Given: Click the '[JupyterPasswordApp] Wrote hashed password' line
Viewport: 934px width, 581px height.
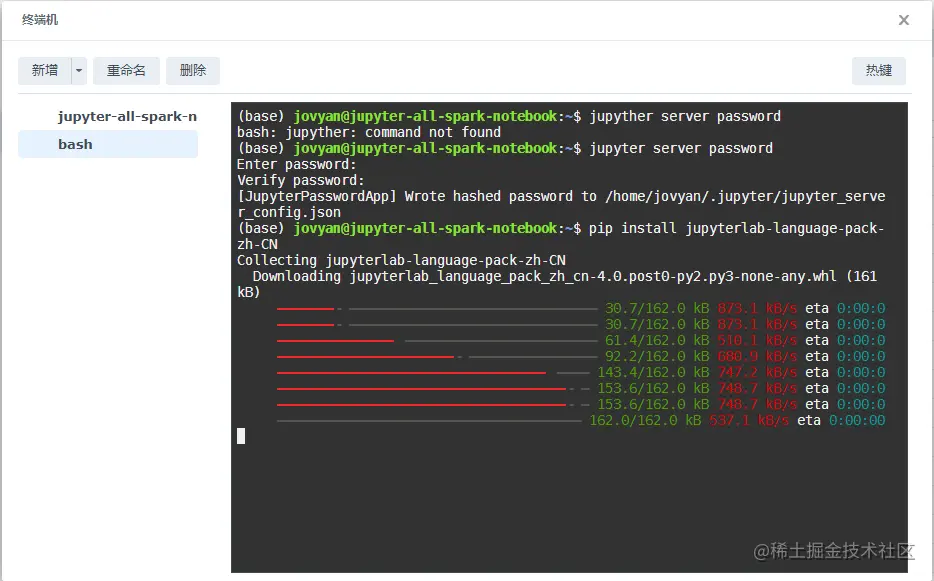Looking at the screenshot, I should point(561,197).
